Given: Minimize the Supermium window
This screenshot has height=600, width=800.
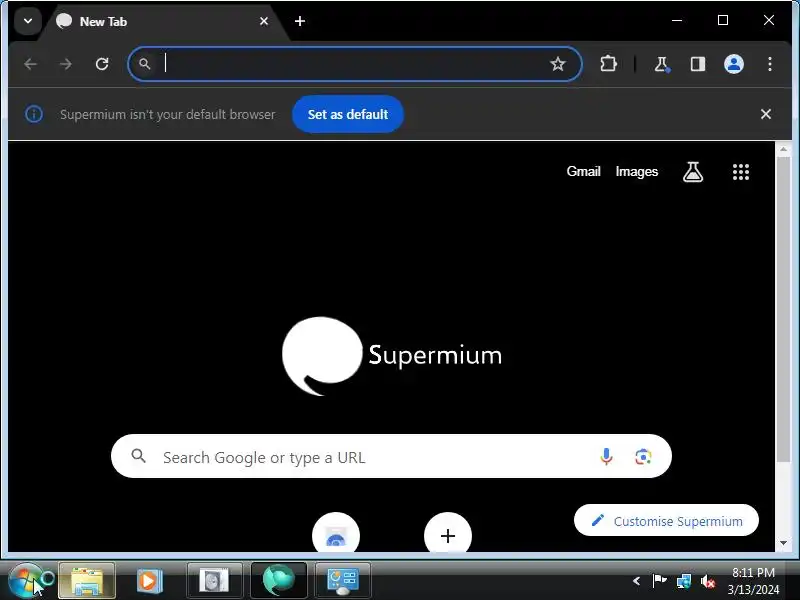Looking at the screenshot, I should [x=677, y=20].
